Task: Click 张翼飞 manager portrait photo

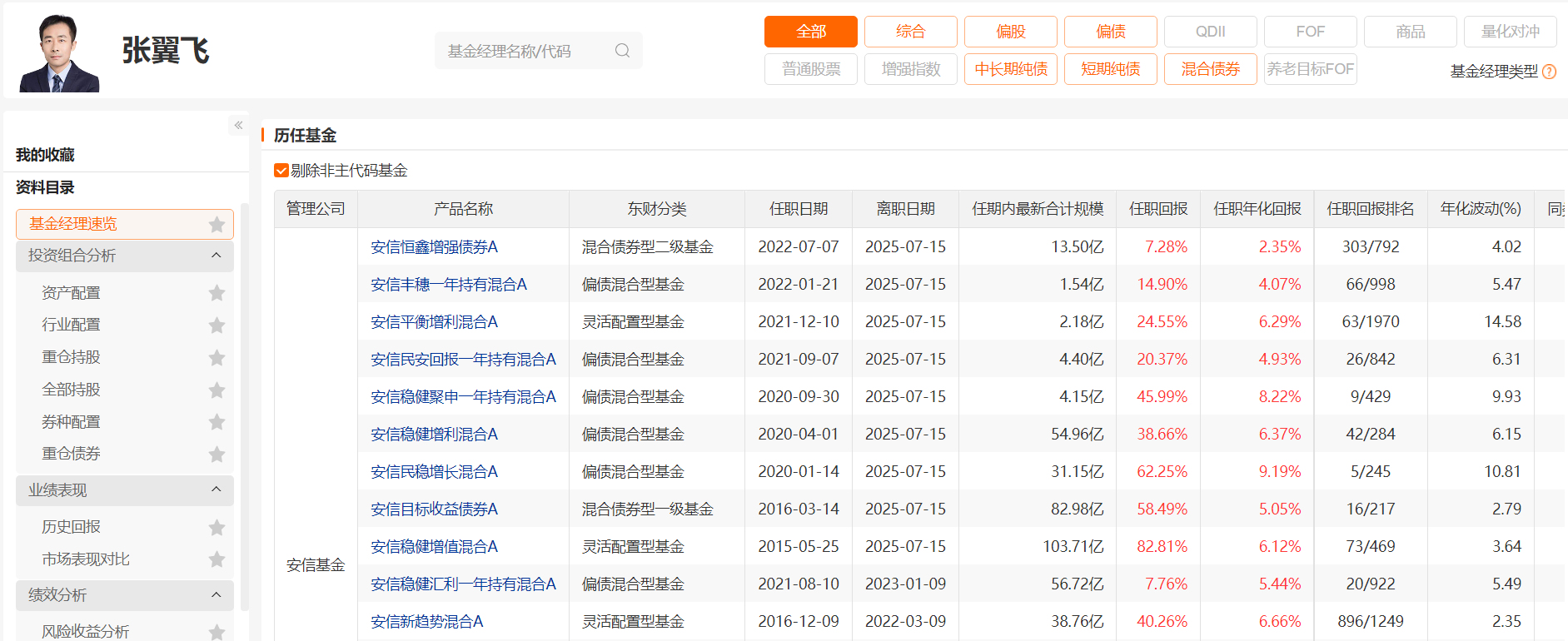Action: pyautogui.click(x=58, y=52)
